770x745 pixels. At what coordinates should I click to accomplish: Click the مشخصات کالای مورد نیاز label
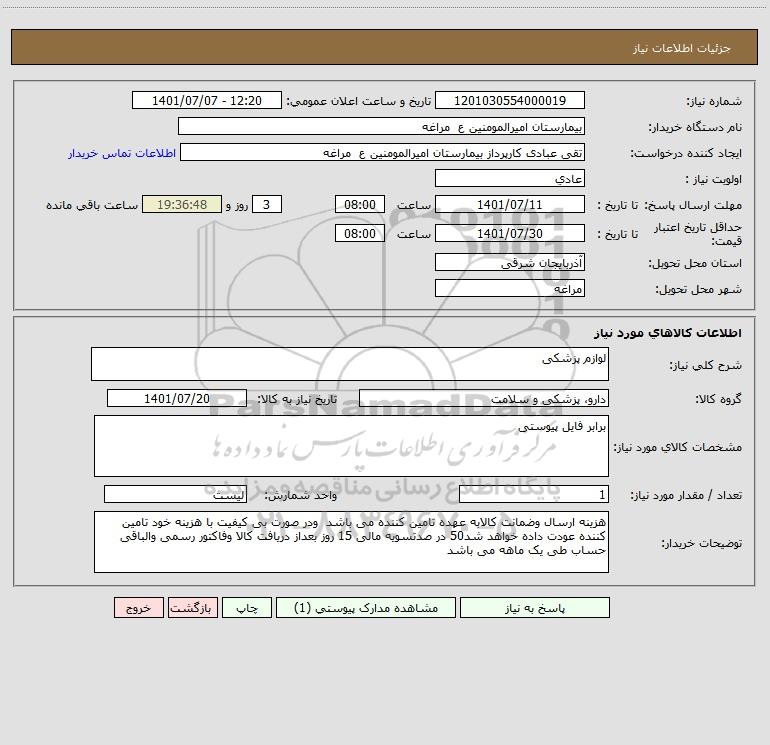point(678,447)
